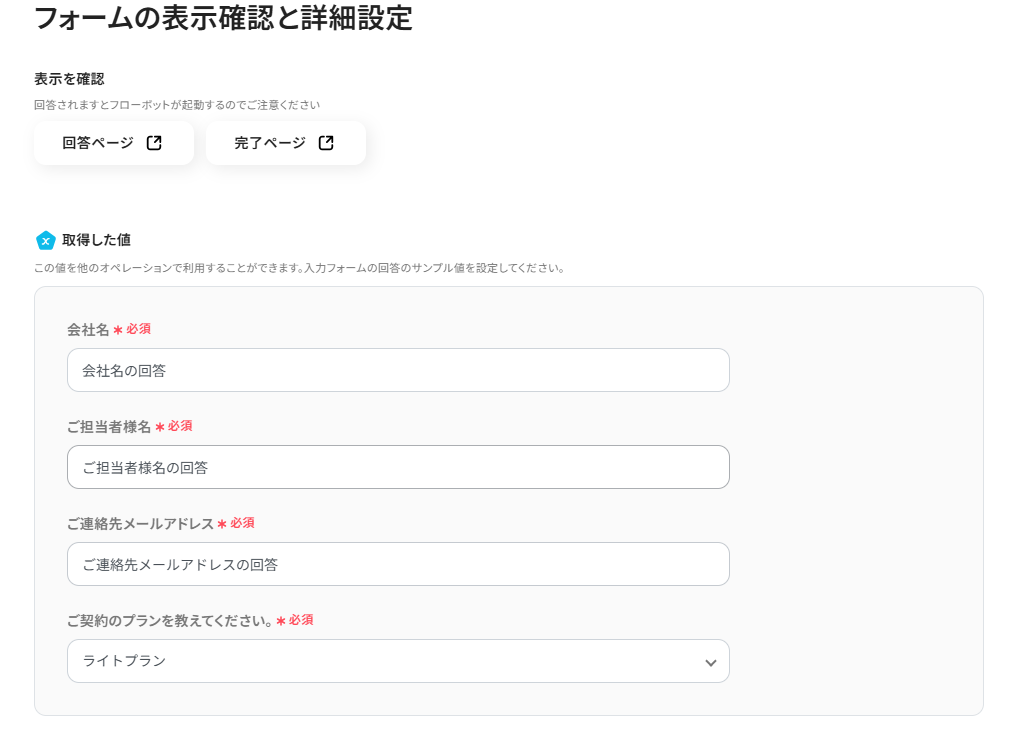This screenshot has height=734, width=1011.
Task: Click the 表示を確認 section heading
Action: pyautogui.click(x=69, y=79)
